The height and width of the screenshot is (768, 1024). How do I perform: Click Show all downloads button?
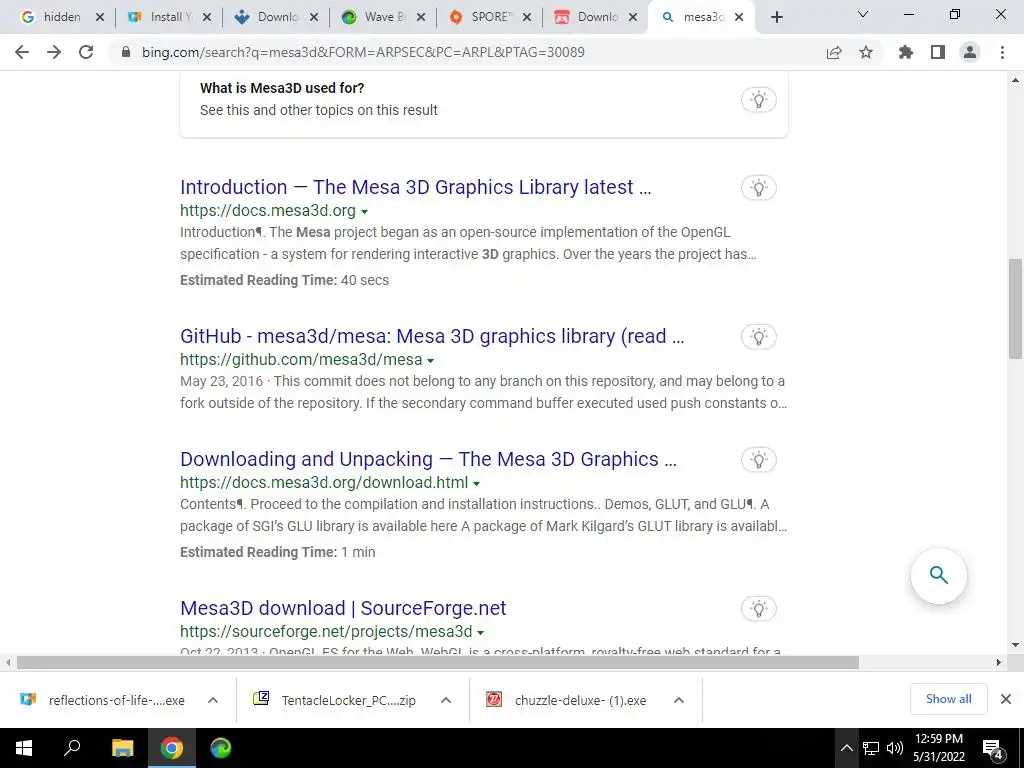(x=948, y=699)
